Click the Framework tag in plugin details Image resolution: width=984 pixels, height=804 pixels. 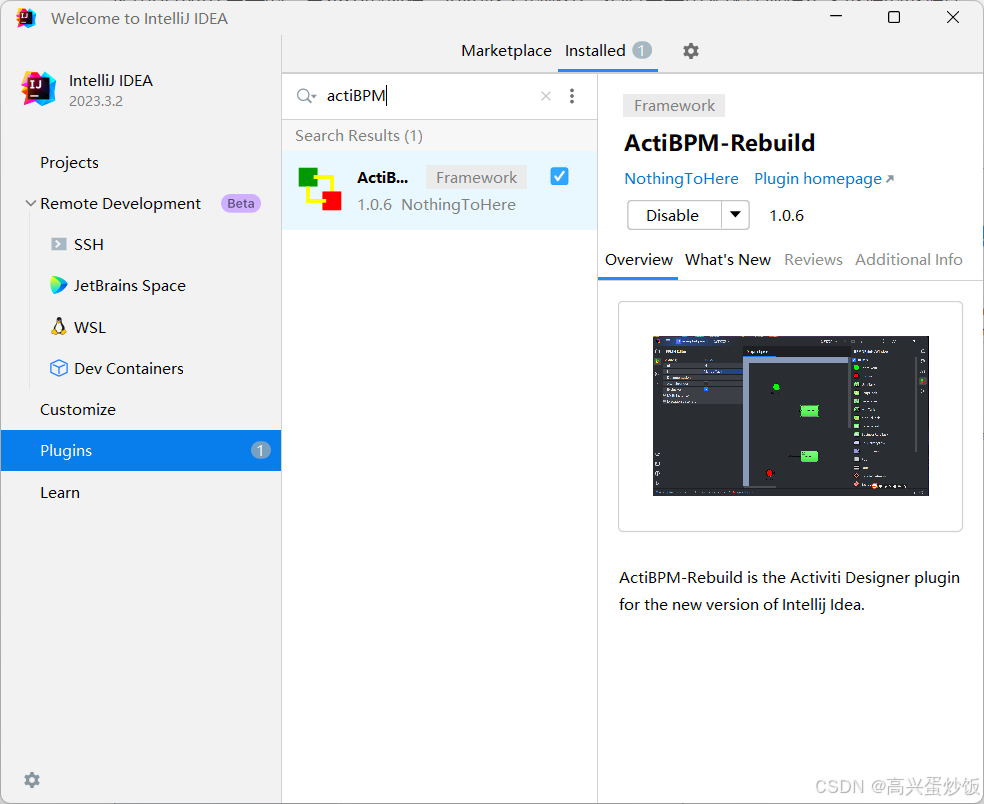click(x=673, y=105)
